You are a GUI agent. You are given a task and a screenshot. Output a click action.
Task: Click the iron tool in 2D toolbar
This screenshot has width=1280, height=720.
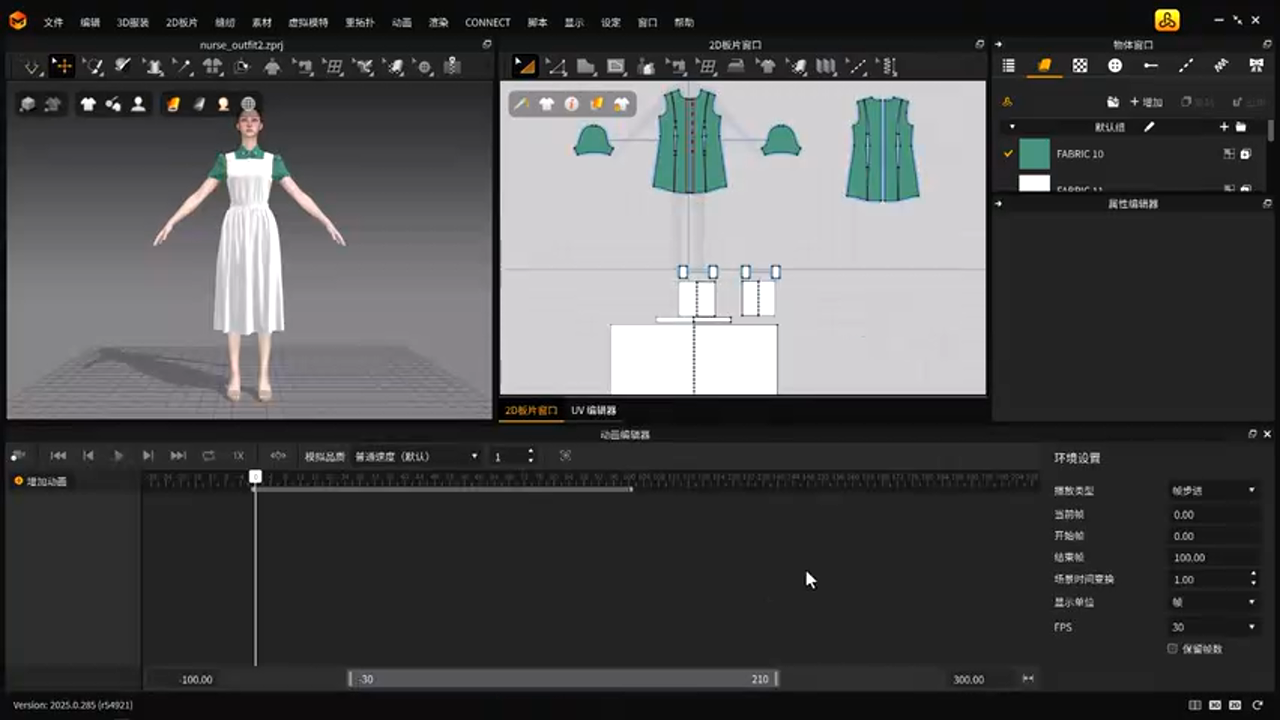click(736, 67)
